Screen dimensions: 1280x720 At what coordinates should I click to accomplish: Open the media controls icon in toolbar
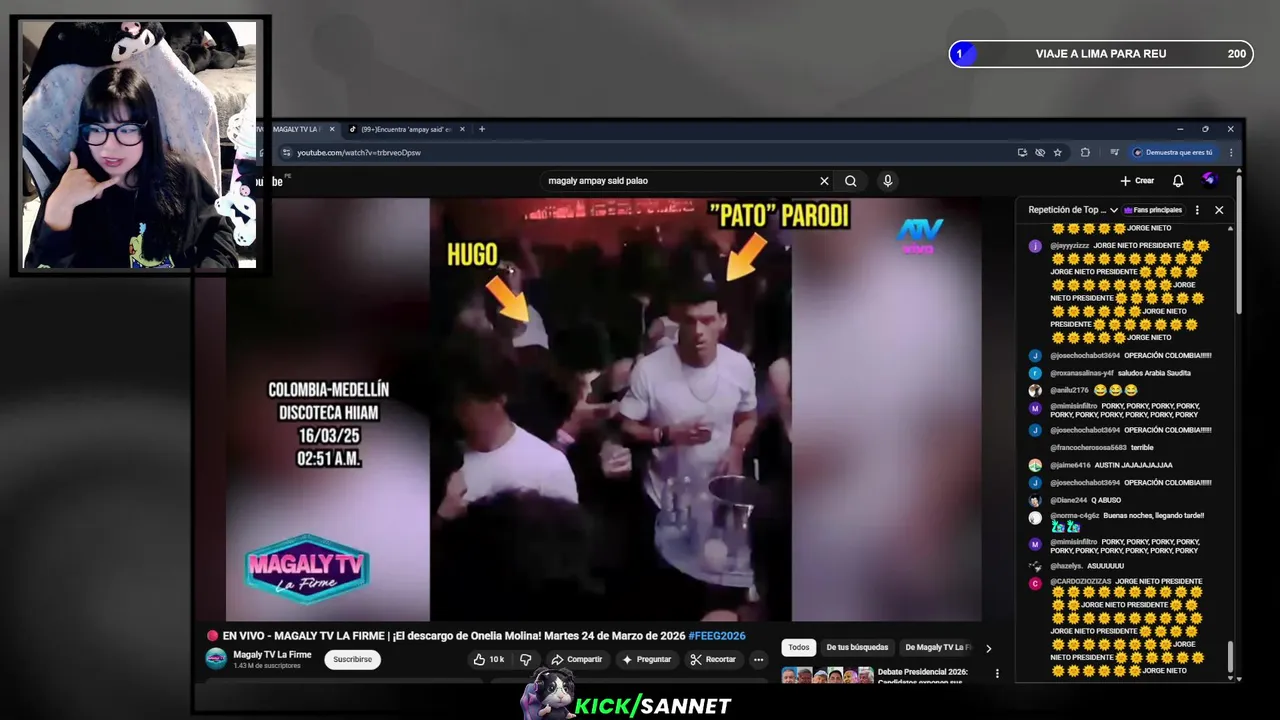coord(1114,153)
